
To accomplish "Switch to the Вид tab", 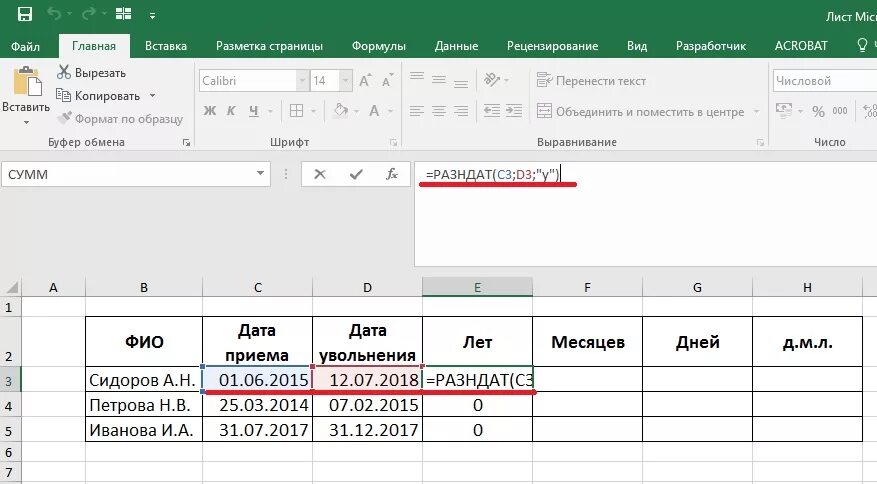I will click(637, 46).
